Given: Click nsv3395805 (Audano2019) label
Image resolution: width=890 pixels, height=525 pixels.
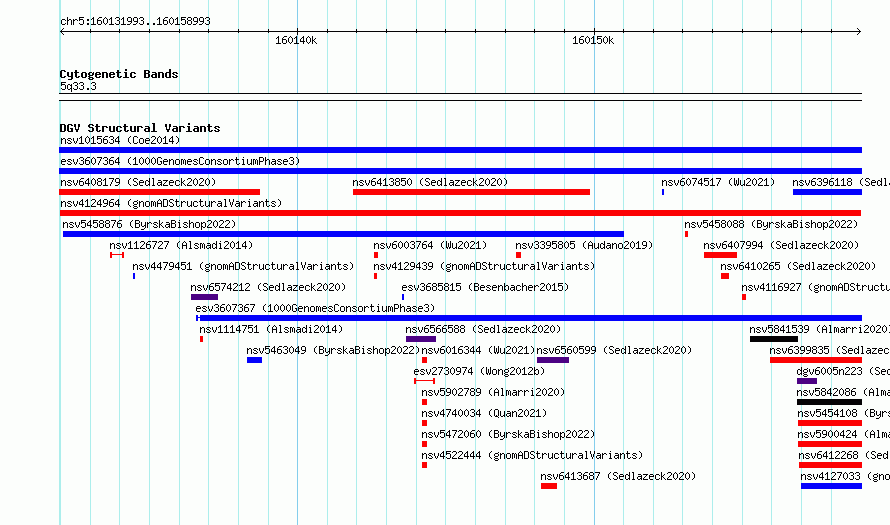Looking at the screenshot, I should tap(584, 245).
